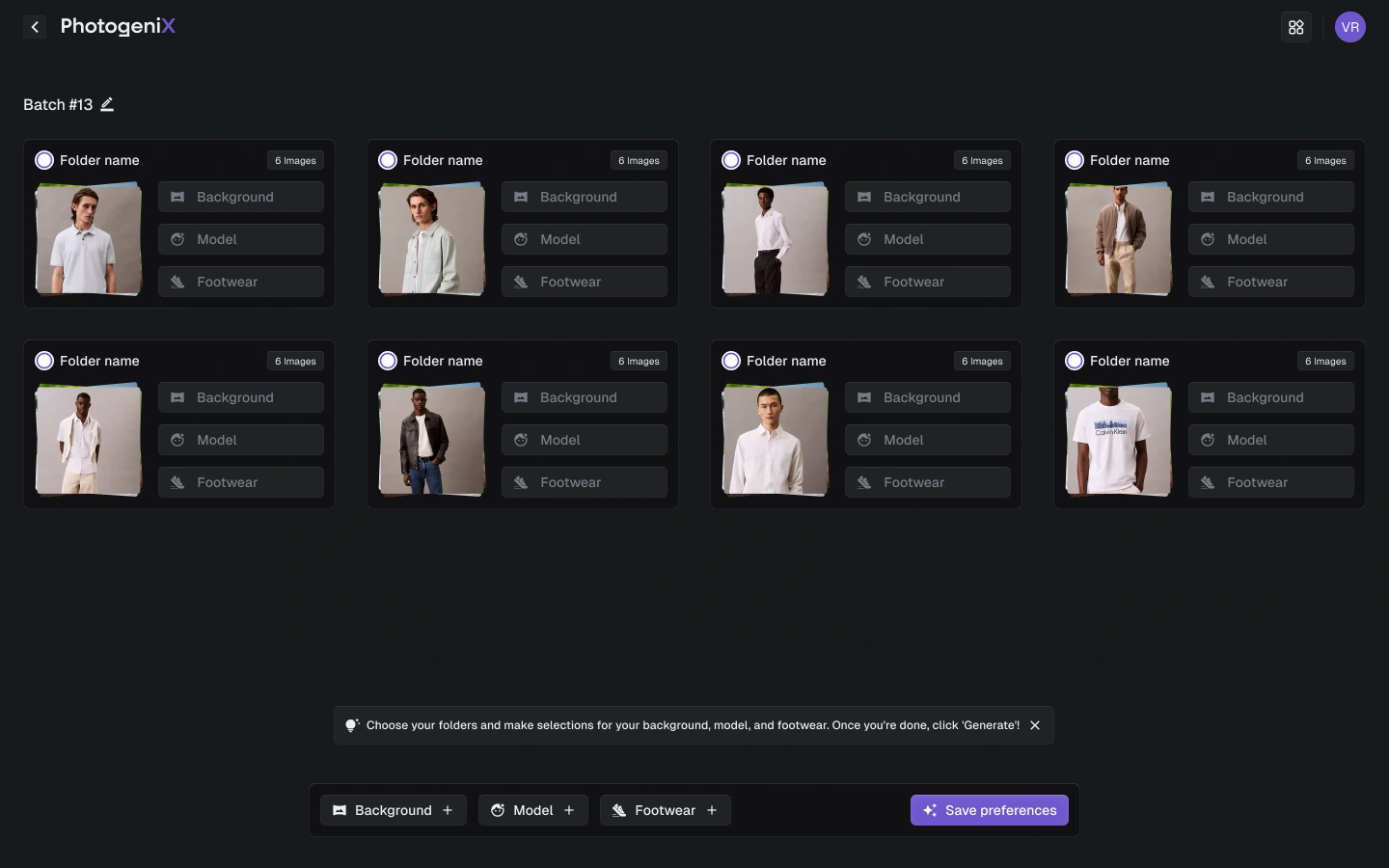Select the radio button of the brown jacket folder
Image resolution: width=1389 pixels, height=868 pixels.
coord(1075,160)
